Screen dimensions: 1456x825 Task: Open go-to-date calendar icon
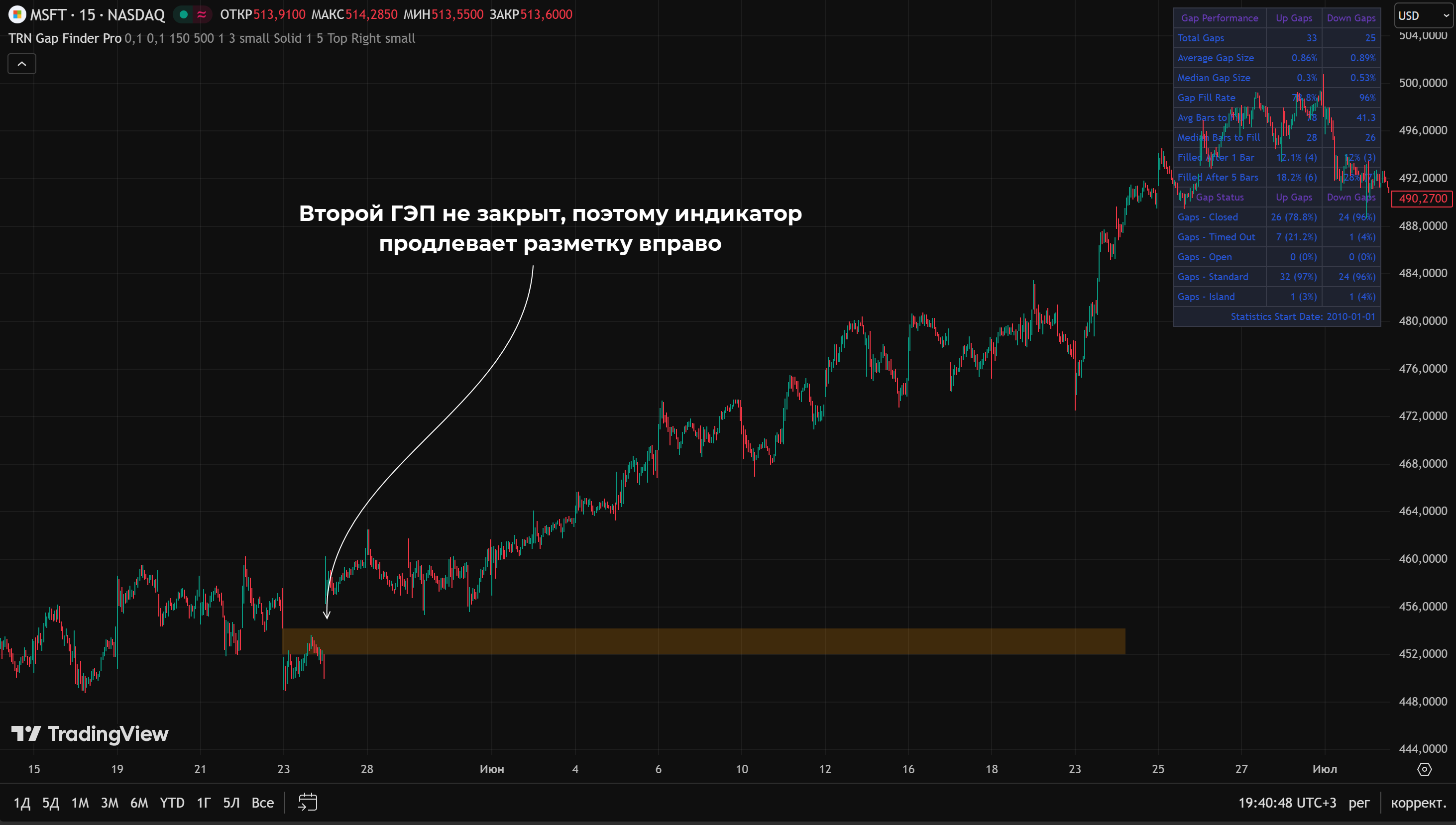(308, 802)
